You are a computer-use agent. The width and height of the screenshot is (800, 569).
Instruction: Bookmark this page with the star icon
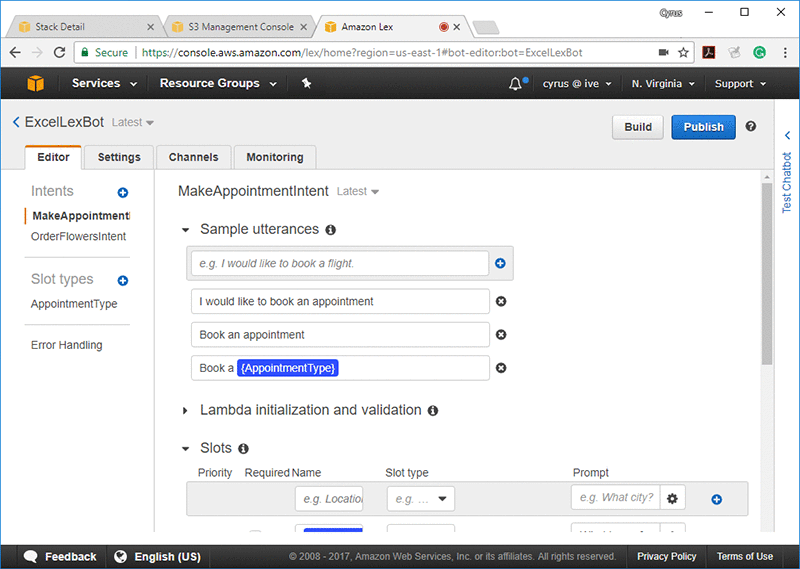click(683, 53)
